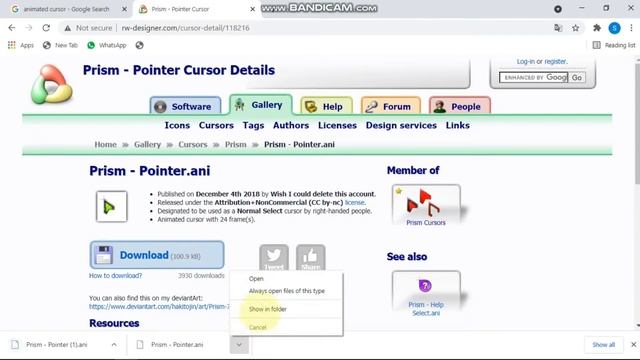Viewport: 640px width, 360px height.
Task: Switch to the animated cursor Google Search tab
Action: [x=67, y=9]
